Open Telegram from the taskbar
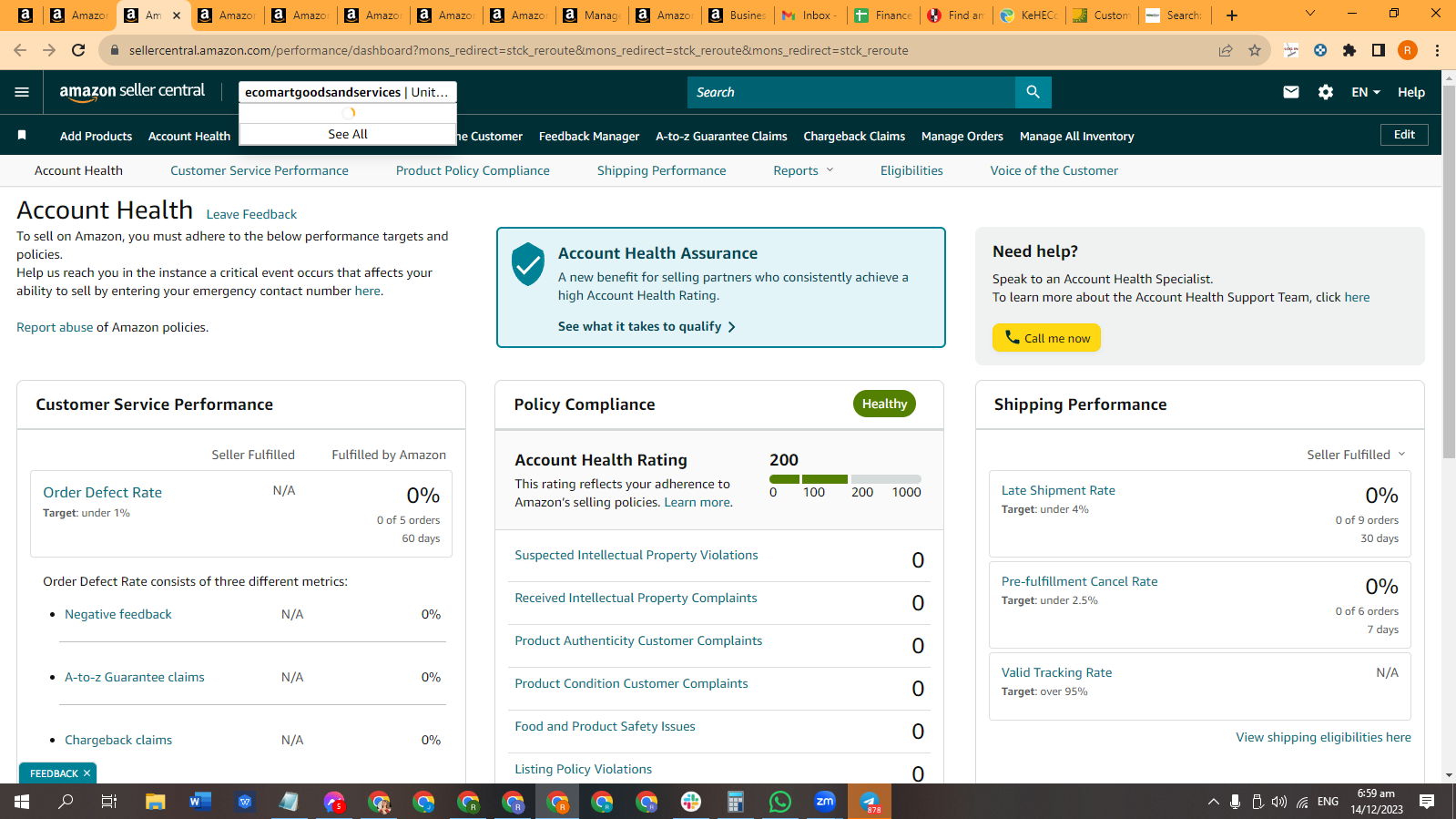Image resolution: width=1456 pixels, height=819 pixels. [x=870, y=802]
